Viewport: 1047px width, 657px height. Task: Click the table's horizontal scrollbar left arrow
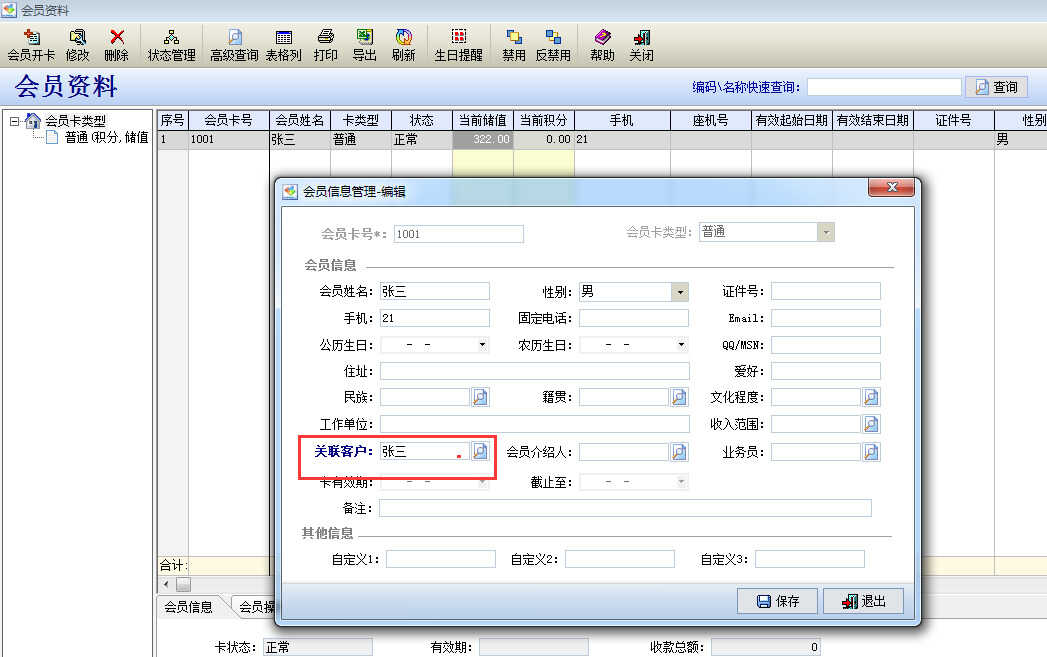coord(166,584)
